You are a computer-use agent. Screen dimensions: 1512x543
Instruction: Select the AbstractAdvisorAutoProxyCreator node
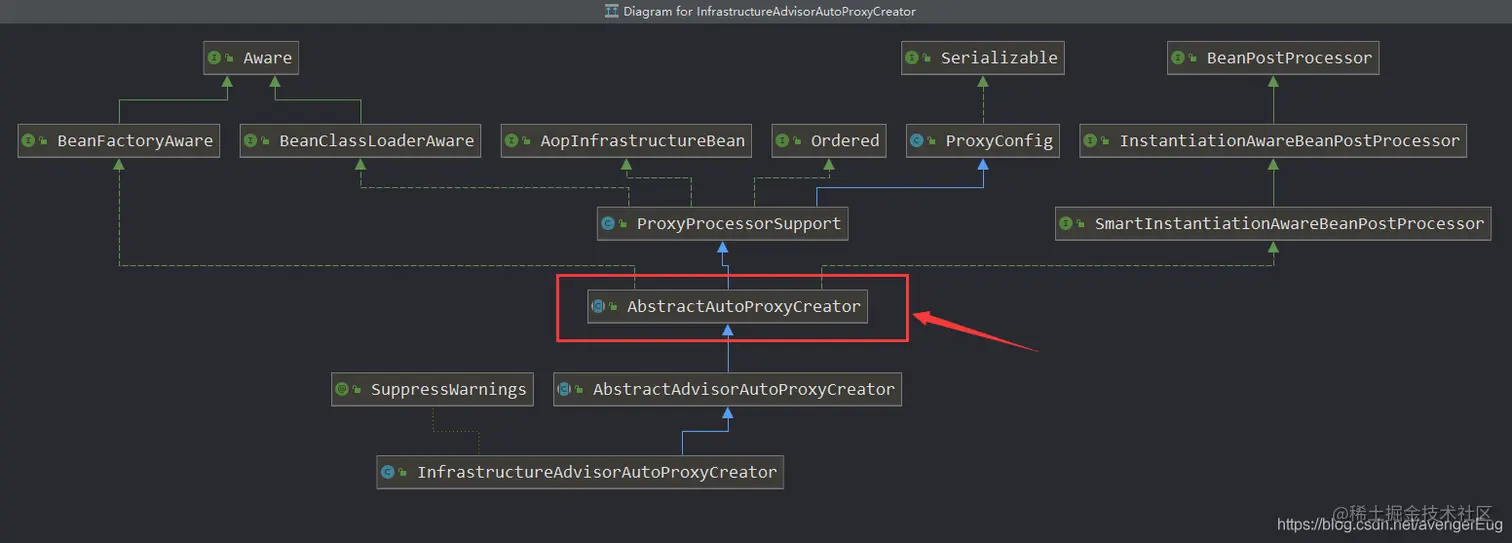tap(727, 390)
